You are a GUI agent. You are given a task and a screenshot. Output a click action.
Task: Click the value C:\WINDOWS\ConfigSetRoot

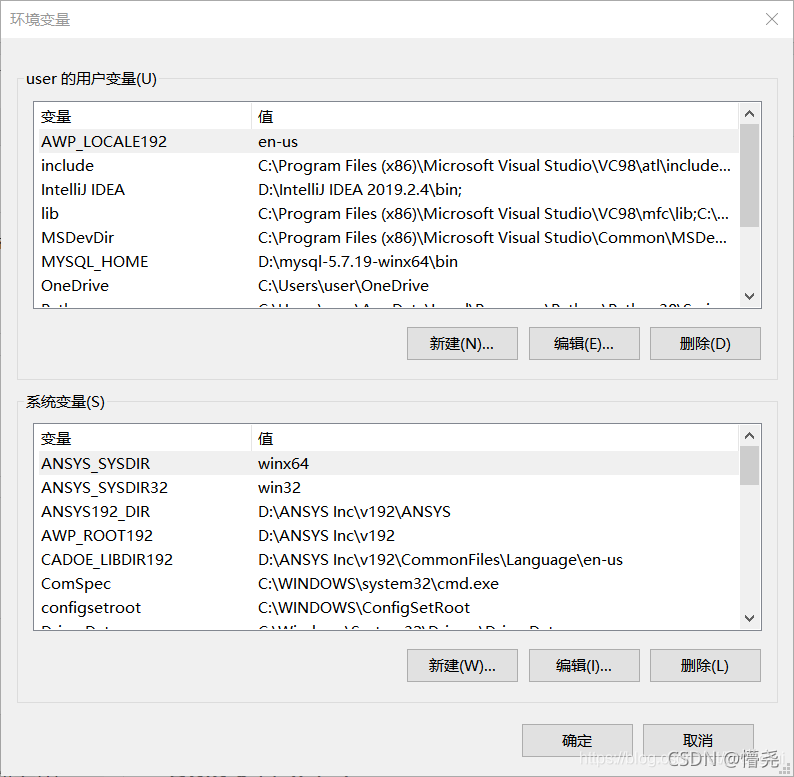coord(364,608)
